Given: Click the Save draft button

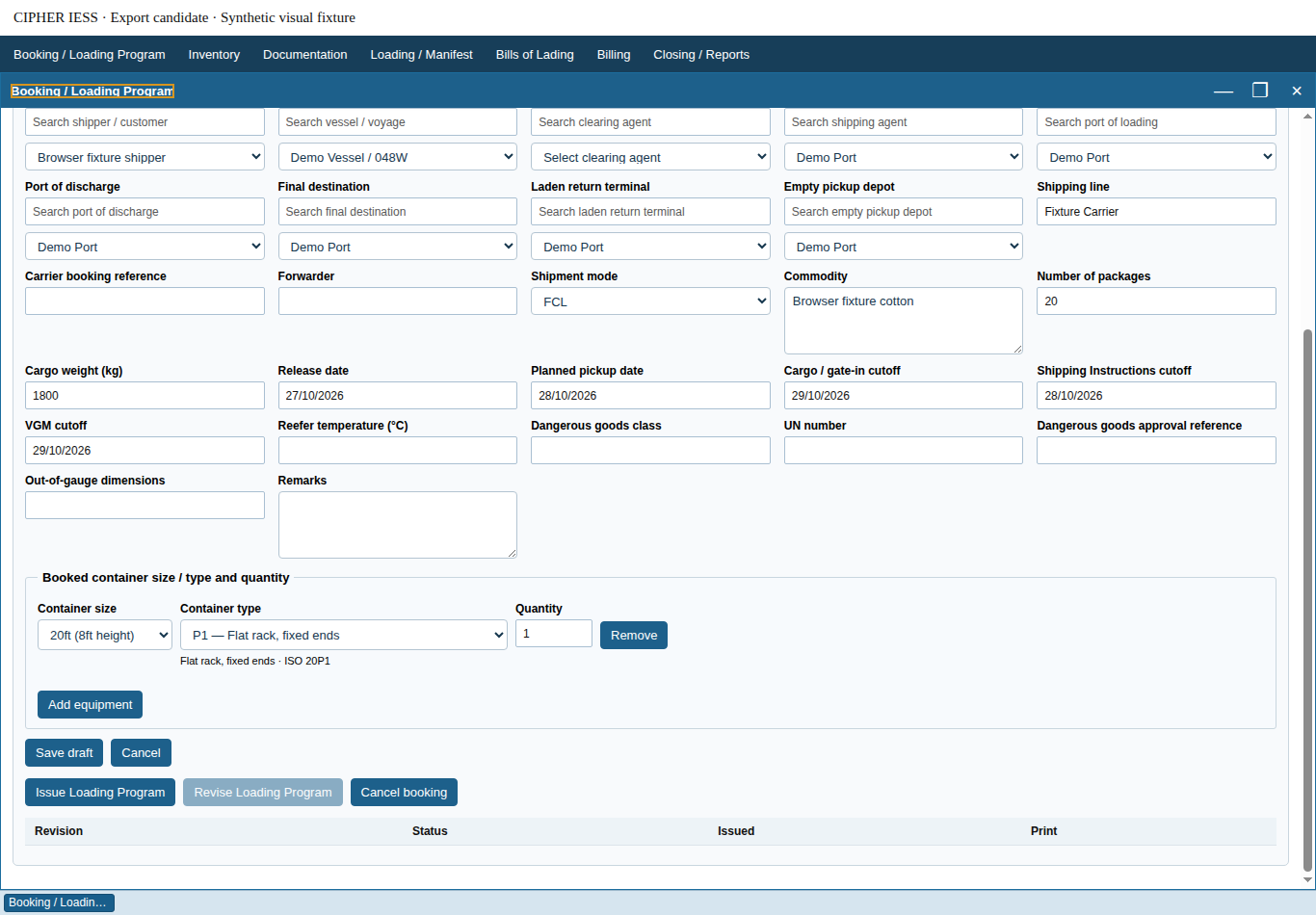Looking at the screenshot, I should [65, 753].
